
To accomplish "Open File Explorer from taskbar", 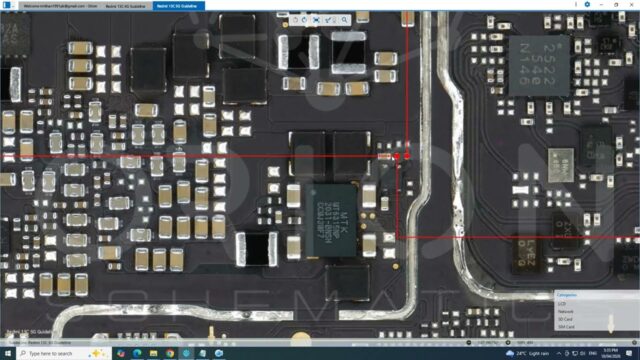I will (153, 353).
